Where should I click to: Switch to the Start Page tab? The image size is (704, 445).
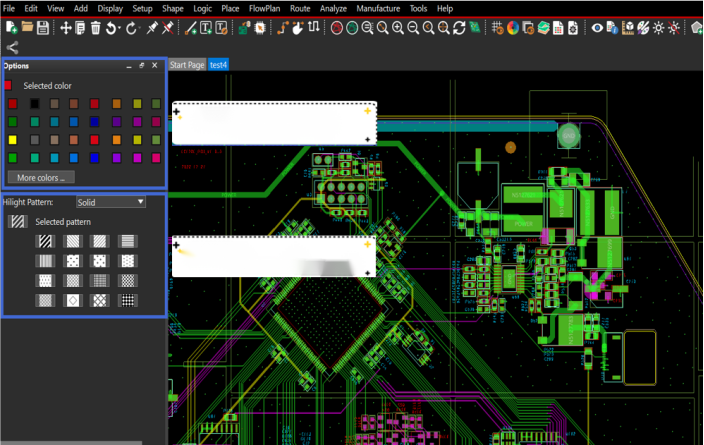tap(187, 65)
